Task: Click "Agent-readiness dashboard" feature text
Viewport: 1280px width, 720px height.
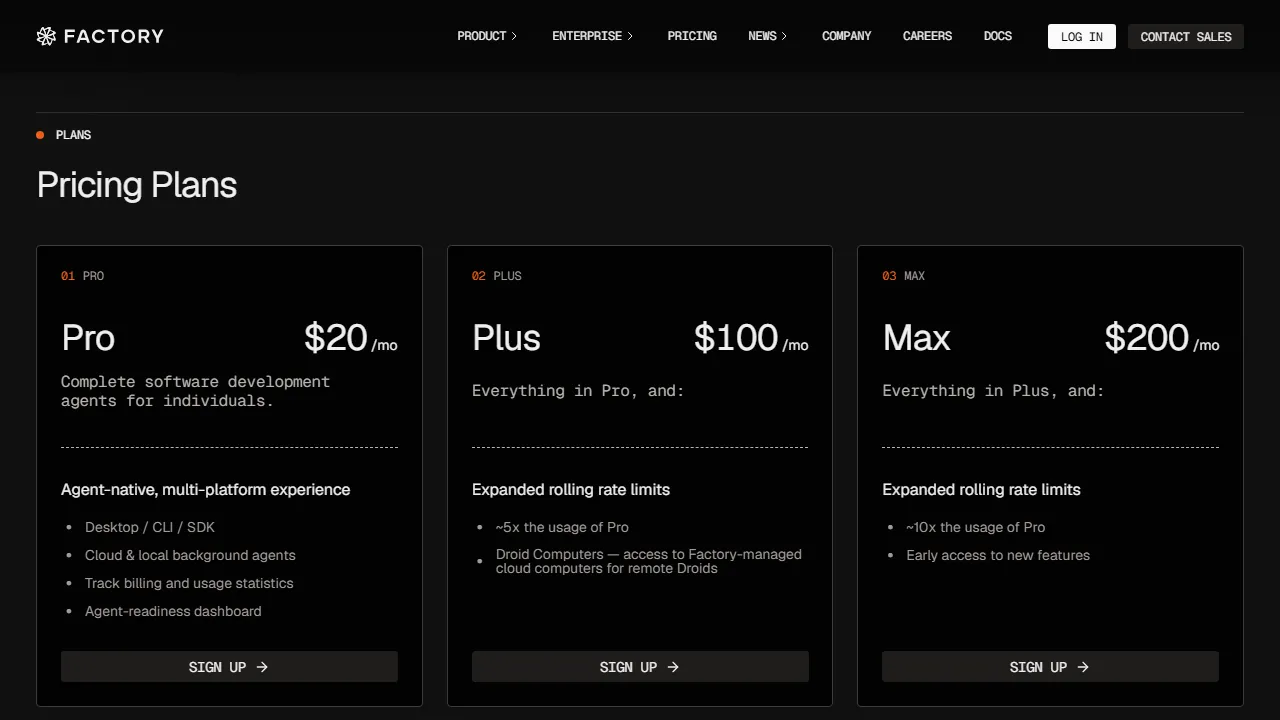Action: coord(173,611)
